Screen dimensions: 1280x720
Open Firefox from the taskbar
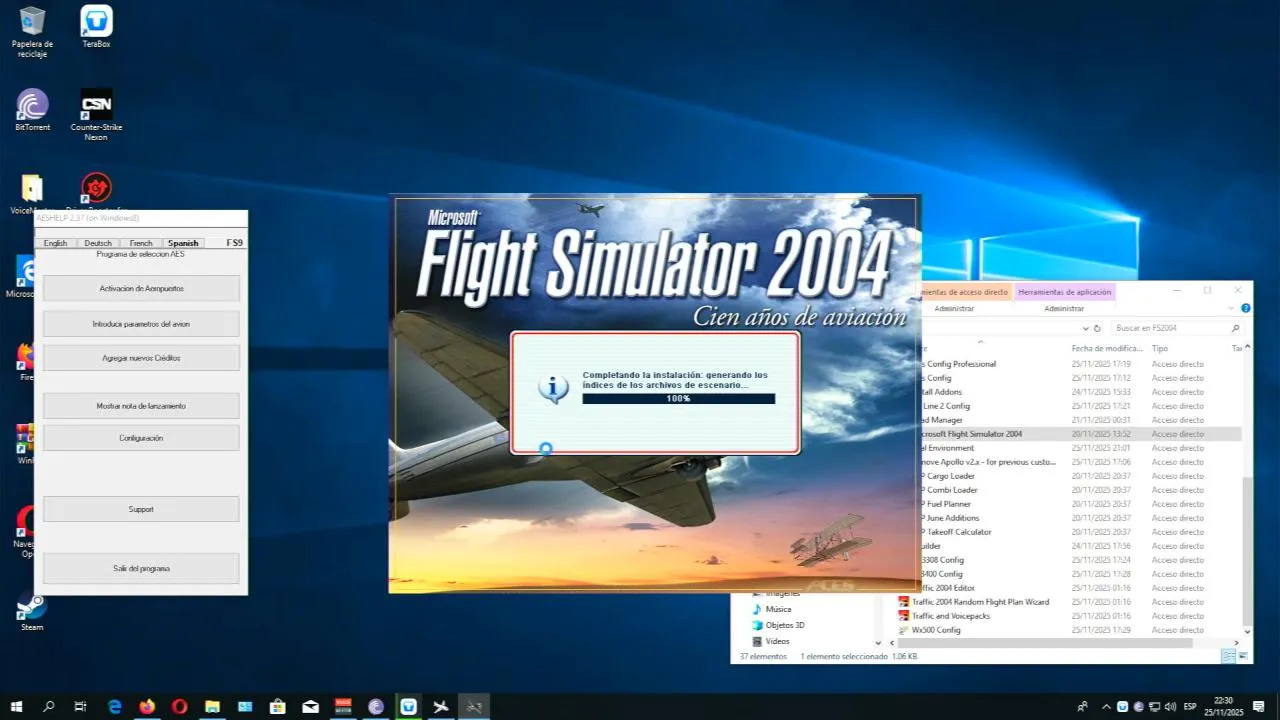pyautogui.click(x=147, y=706)
